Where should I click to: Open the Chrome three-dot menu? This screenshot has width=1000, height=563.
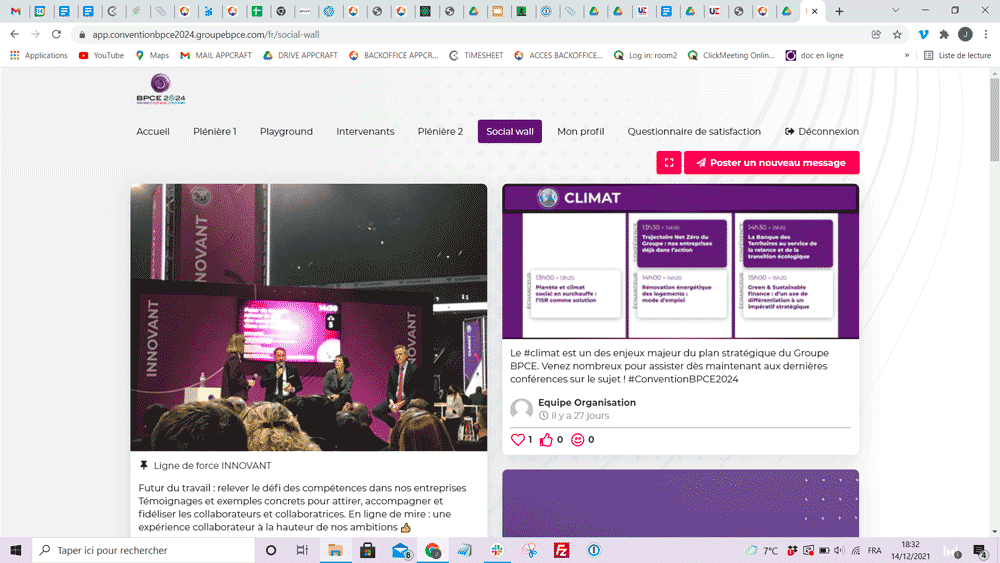[x=986, y=34]
